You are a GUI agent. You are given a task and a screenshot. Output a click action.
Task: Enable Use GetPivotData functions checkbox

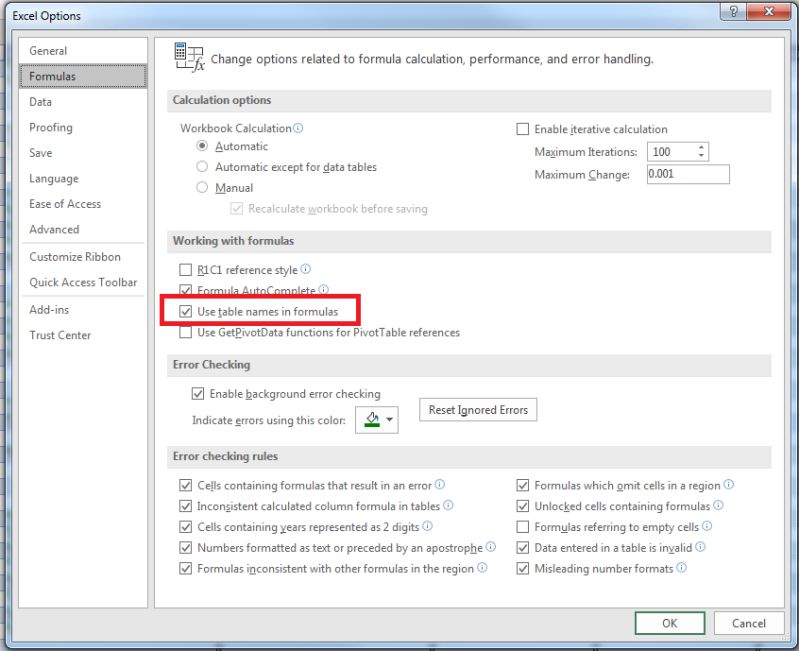(x=185, y=332)
